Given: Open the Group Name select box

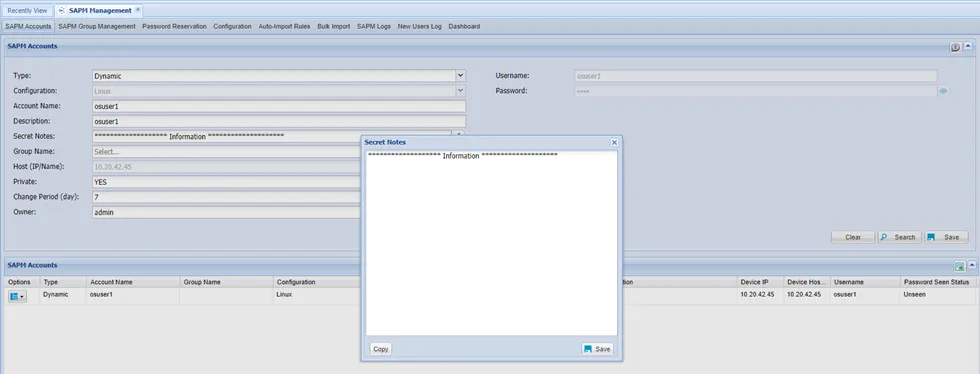Looking at the screenshot, I should 226,151.
